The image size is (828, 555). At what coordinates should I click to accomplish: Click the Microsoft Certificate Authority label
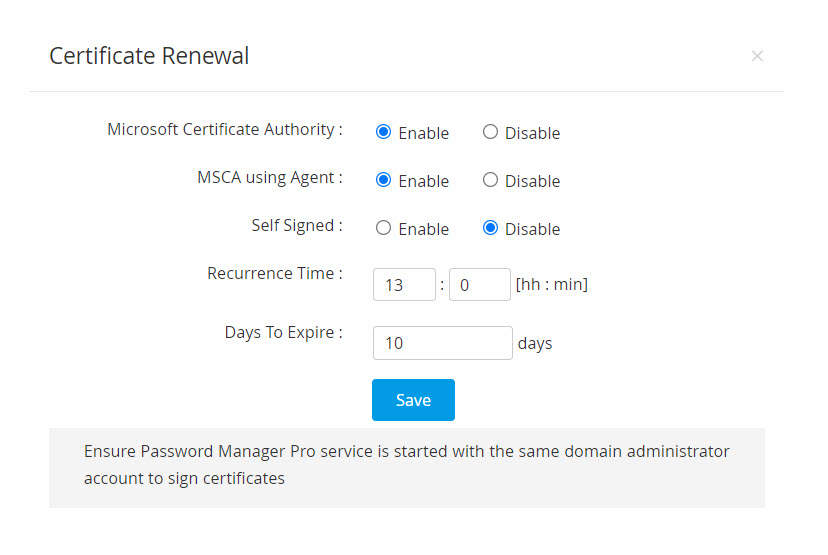pyautogui.click(x=224, y=129)
